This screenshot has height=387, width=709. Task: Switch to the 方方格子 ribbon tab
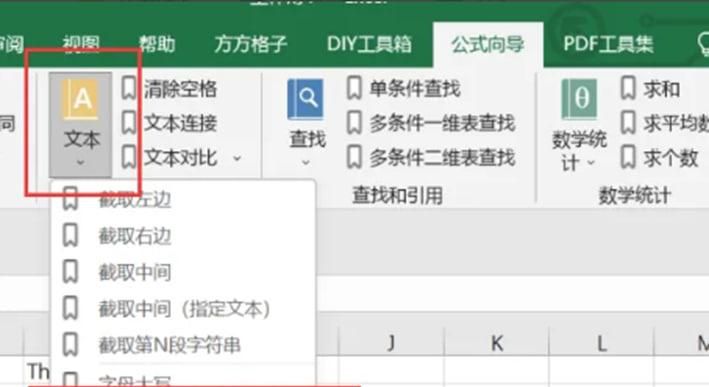click(251, 44)
